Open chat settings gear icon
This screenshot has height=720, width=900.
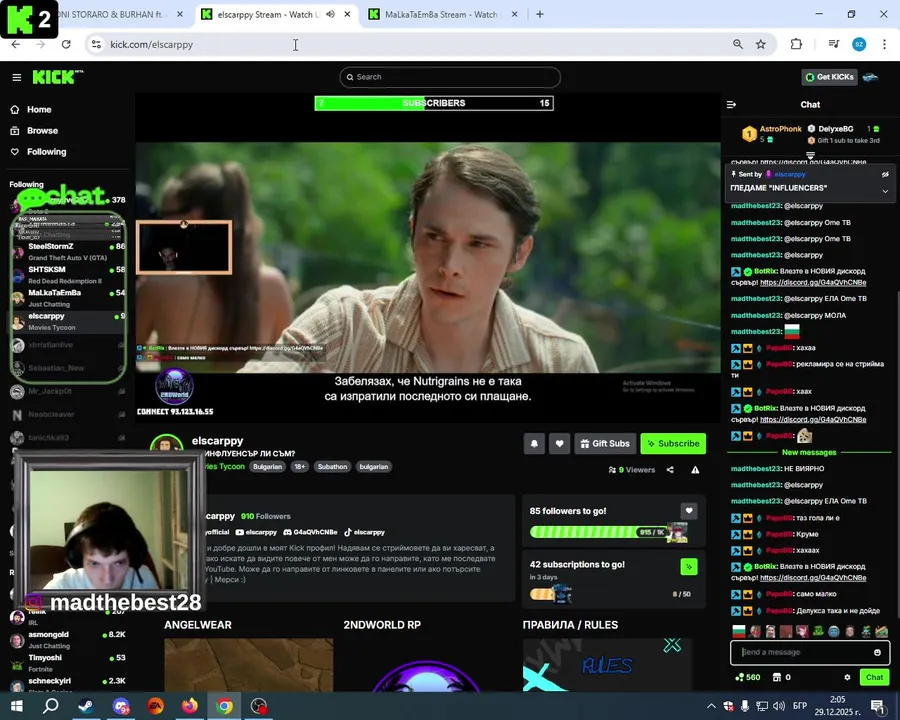click(847, 678)
